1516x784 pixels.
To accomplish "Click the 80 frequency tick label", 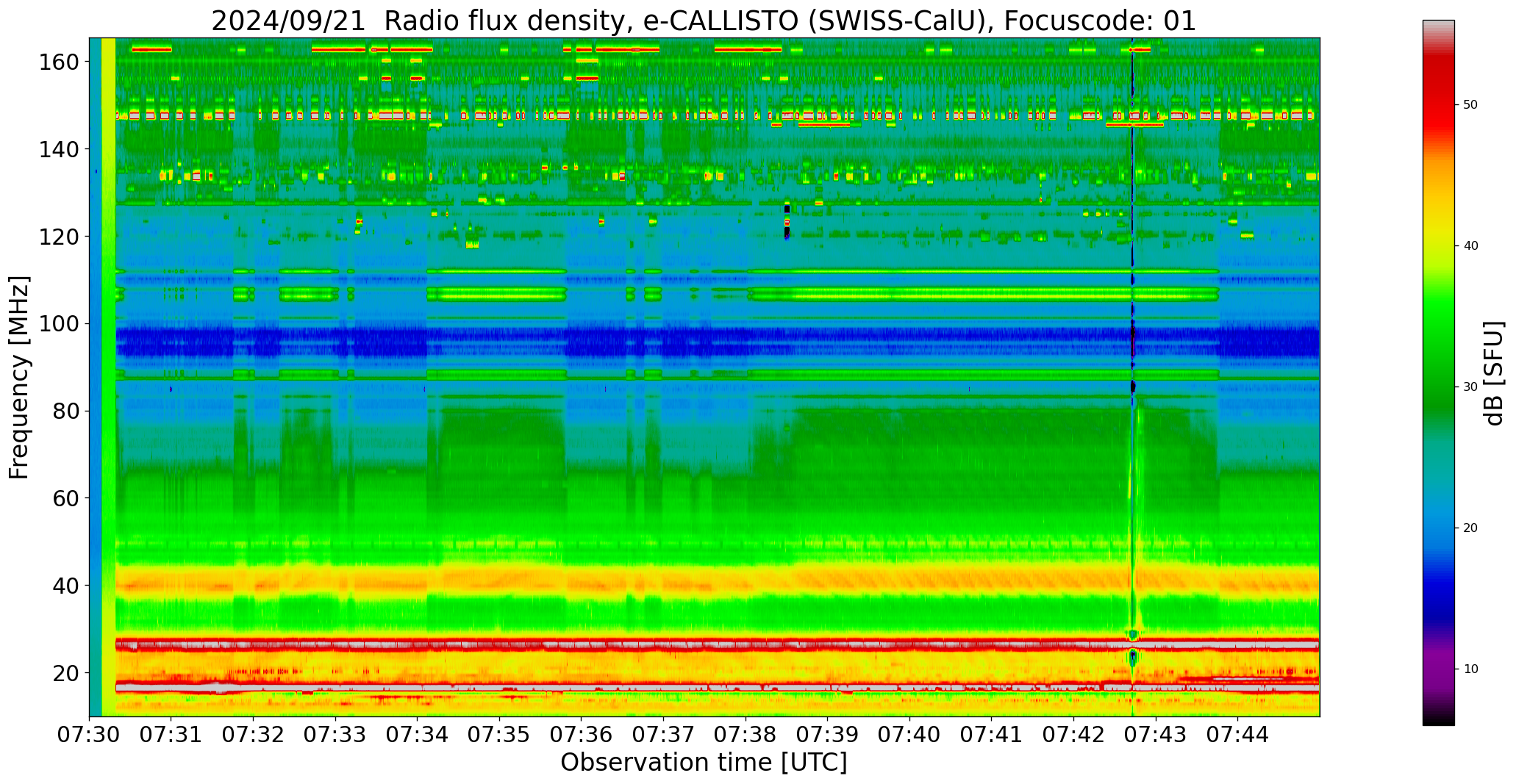I will coord(65,411).
